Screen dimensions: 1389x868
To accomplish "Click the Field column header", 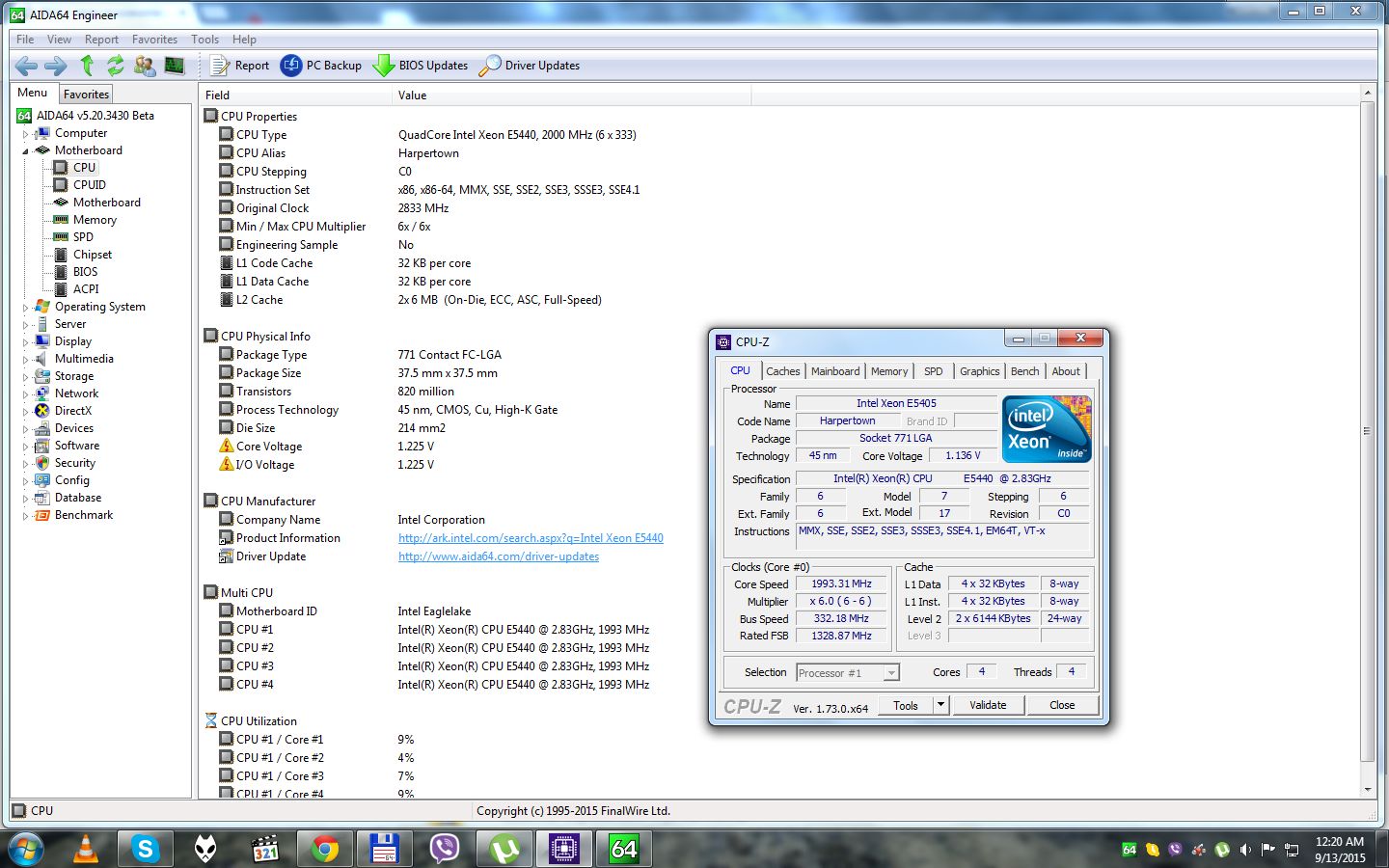I will pos(296,95).
